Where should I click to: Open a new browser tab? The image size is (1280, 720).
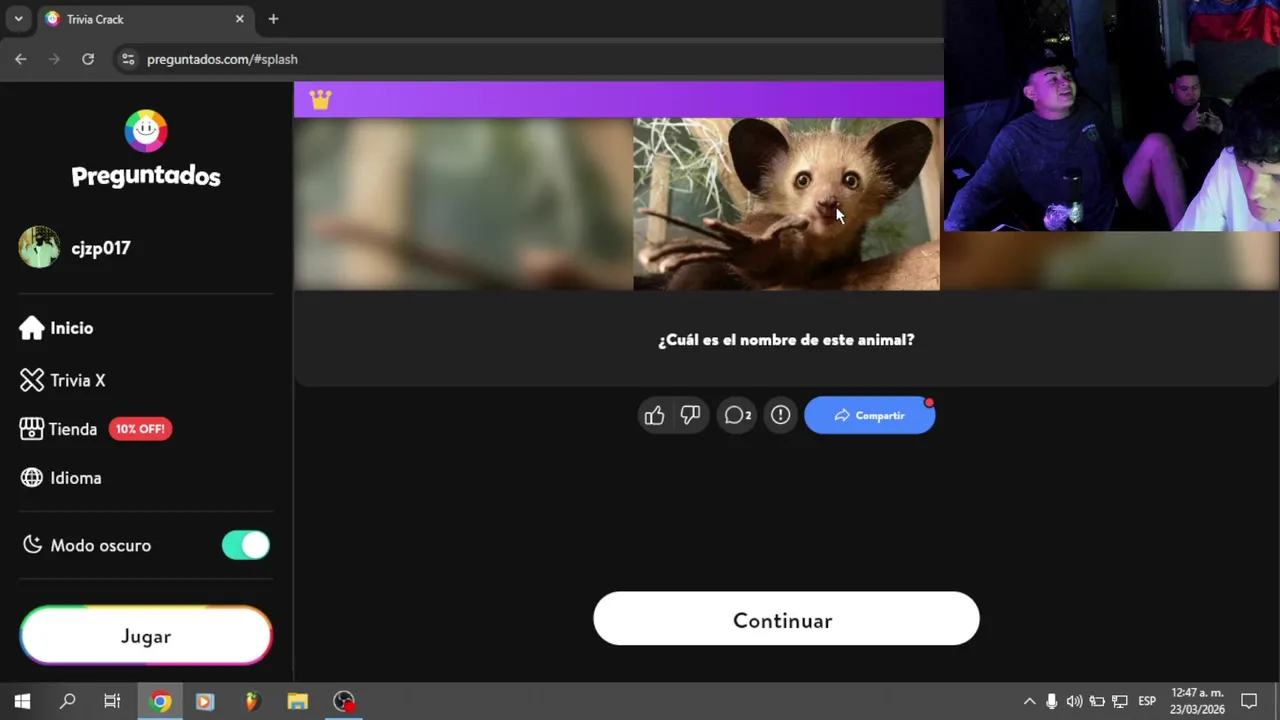point(273,19)
